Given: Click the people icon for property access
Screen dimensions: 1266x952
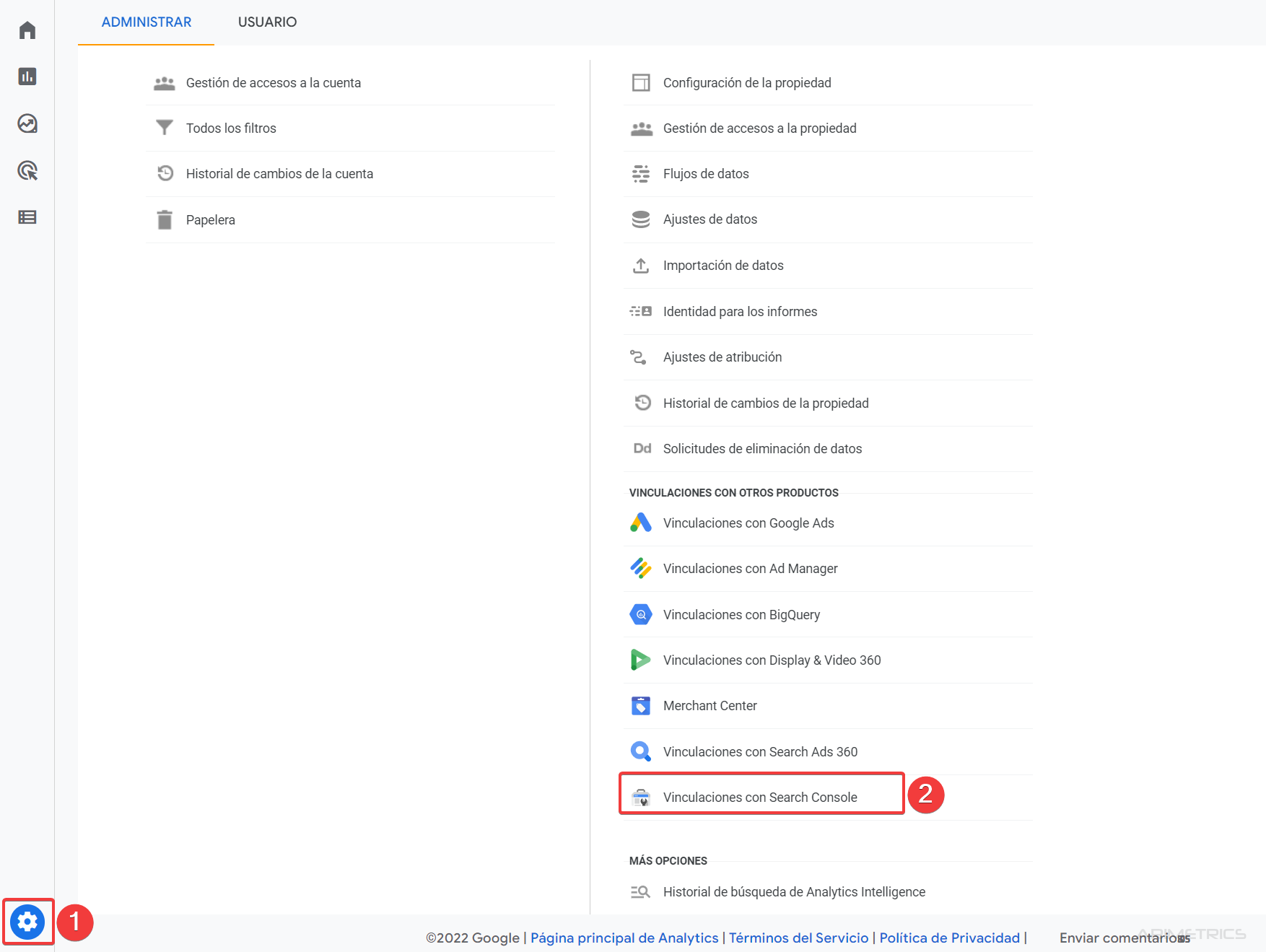Looking at the screenshot, I should [641, 128].
